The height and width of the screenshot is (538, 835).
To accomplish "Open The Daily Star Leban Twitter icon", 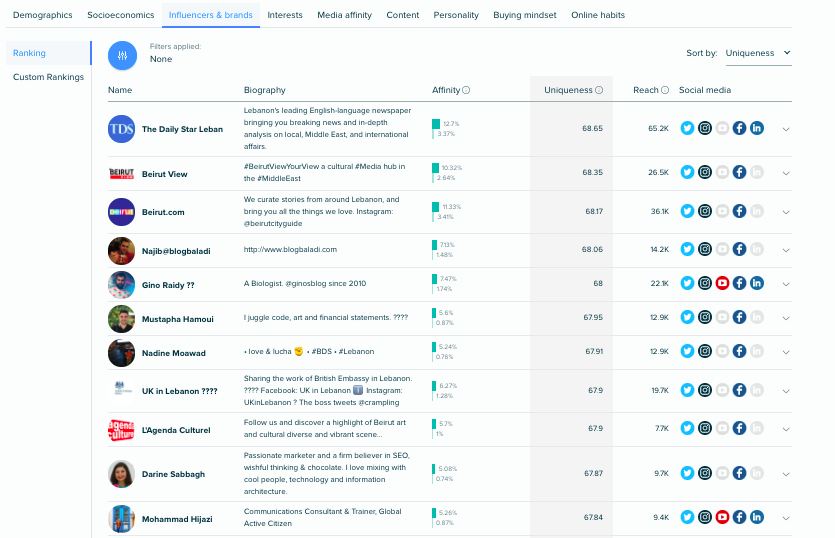I will [x=687, y=128].
